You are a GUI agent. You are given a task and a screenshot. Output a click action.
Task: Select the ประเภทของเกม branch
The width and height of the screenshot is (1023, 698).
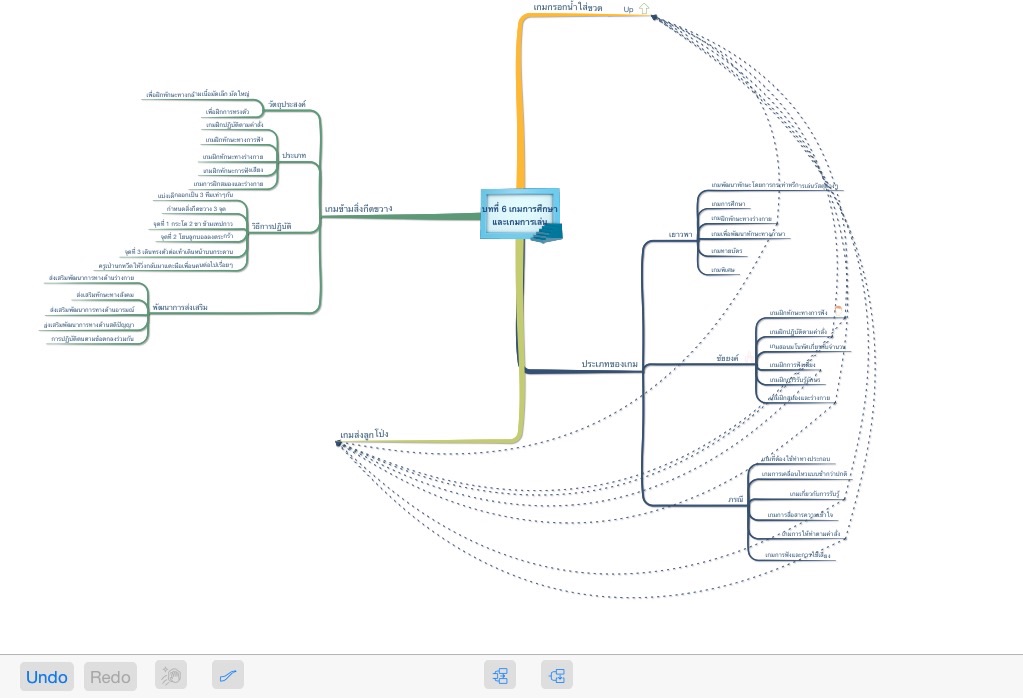pyautogui.click(x=609, y=364)
